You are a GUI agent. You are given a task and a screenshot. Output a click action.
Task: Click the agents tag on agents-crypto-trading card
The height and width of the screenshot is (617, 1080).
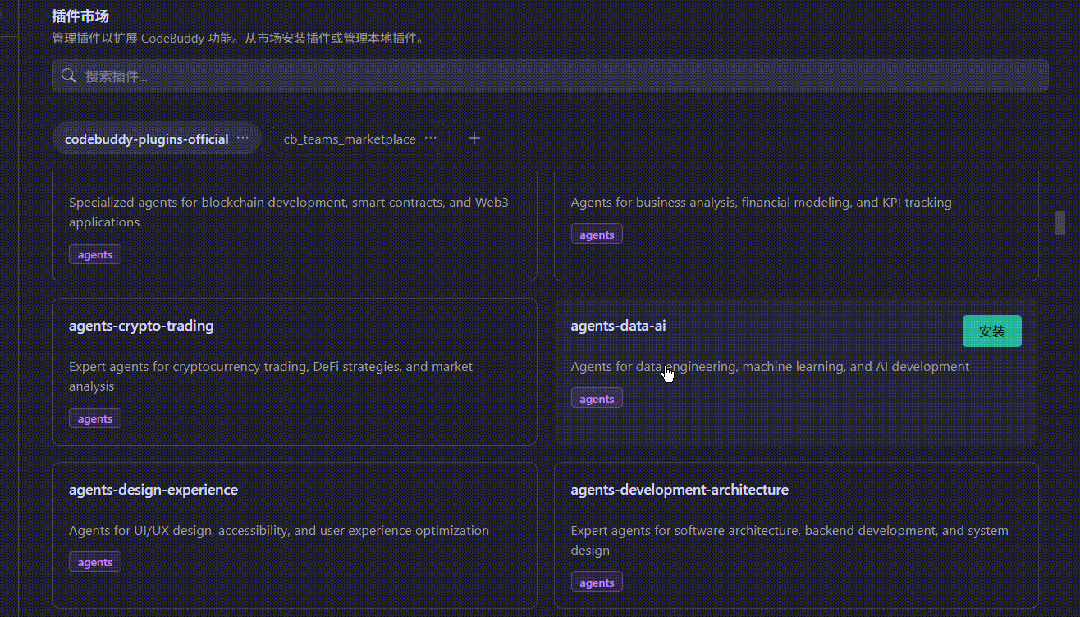coord(95,419)
